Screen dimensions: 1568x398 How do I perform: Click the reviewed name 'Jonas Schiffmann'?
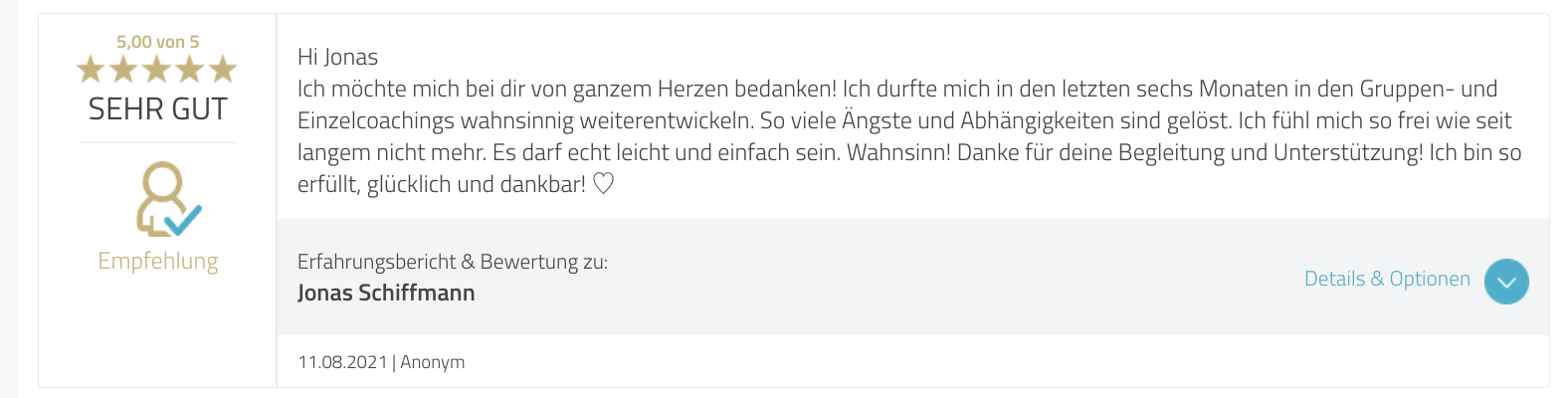point(386,293)
